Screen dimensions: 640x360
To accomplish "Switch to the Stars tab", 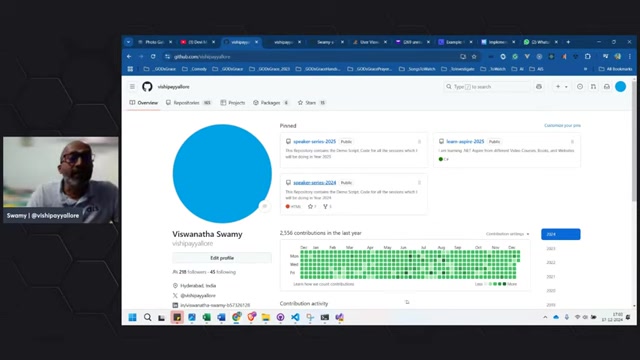I will coord(311,103).
